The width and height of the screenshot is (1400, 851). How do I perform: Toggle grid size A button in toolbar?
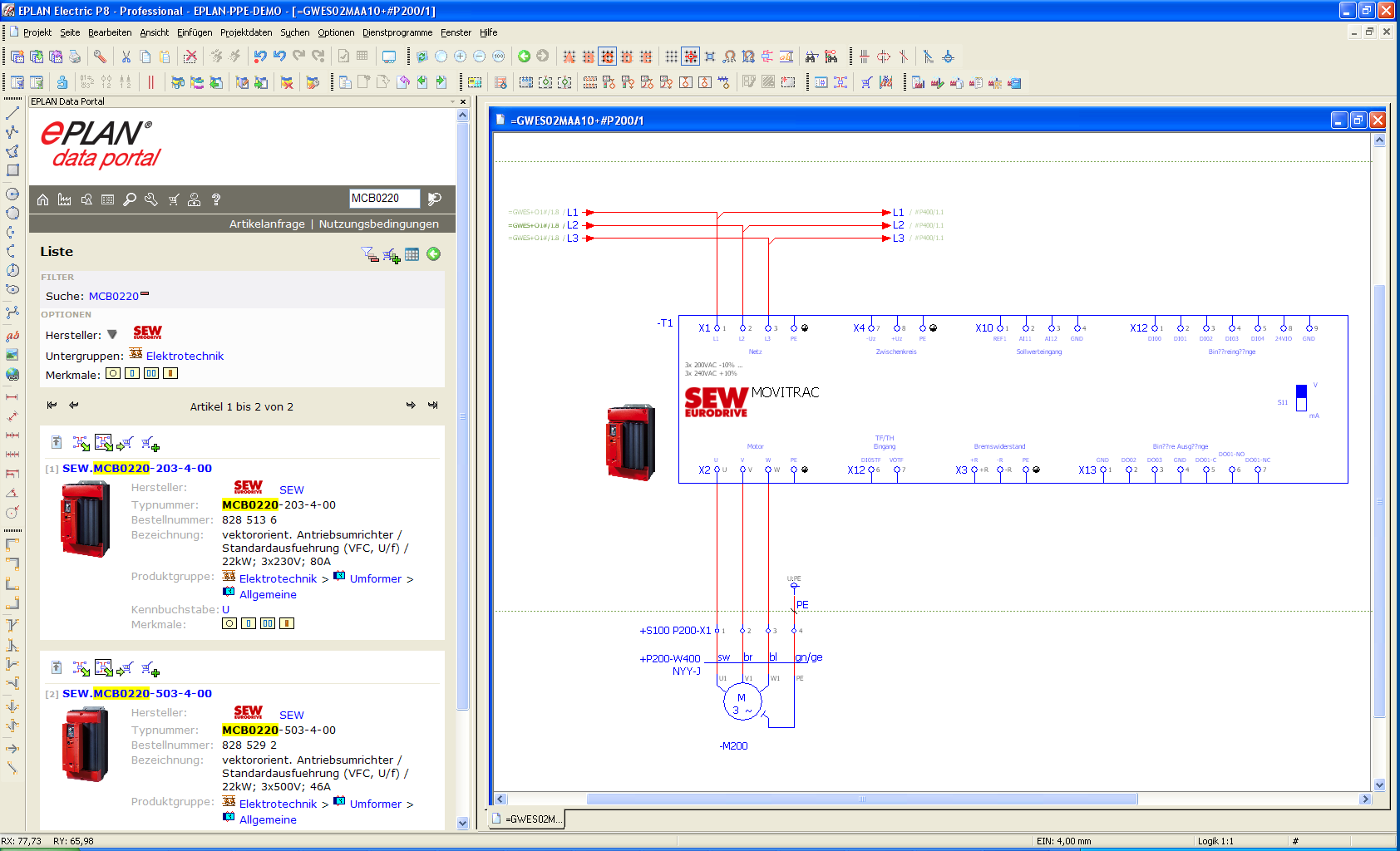pyautogui.click(x=569, y=57)
